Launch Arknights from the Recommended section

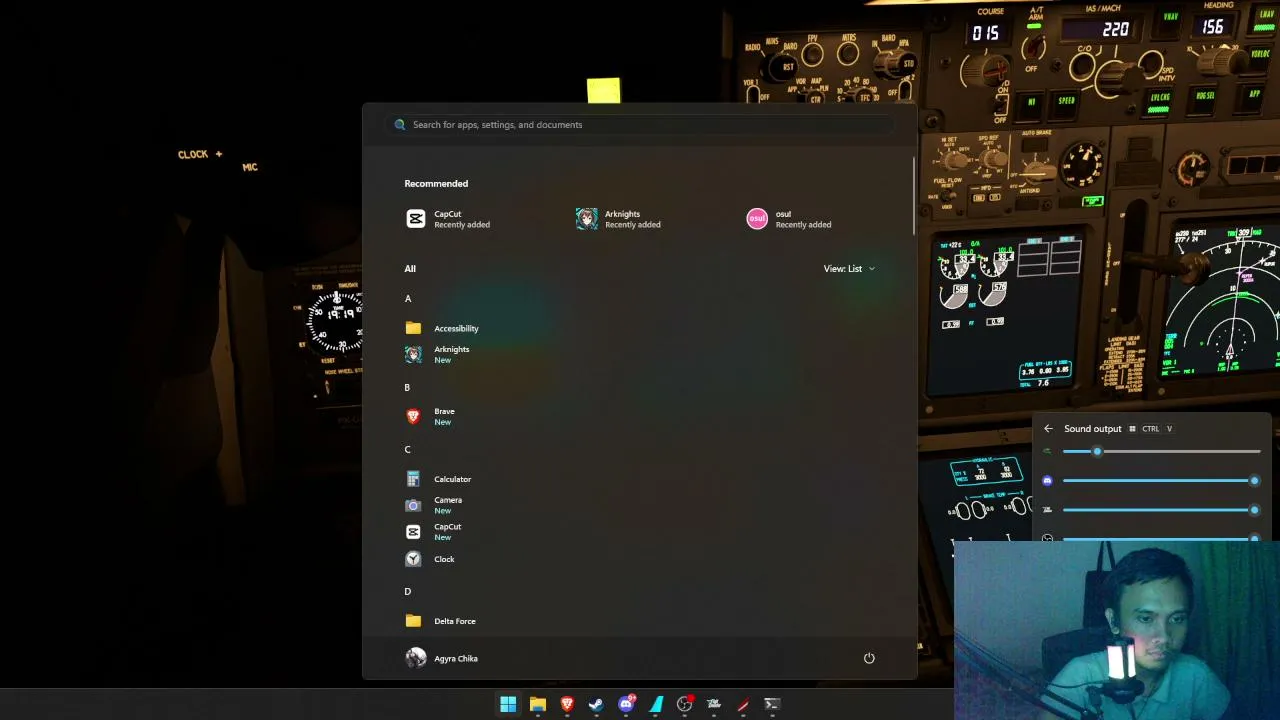[x=619, y=219]
